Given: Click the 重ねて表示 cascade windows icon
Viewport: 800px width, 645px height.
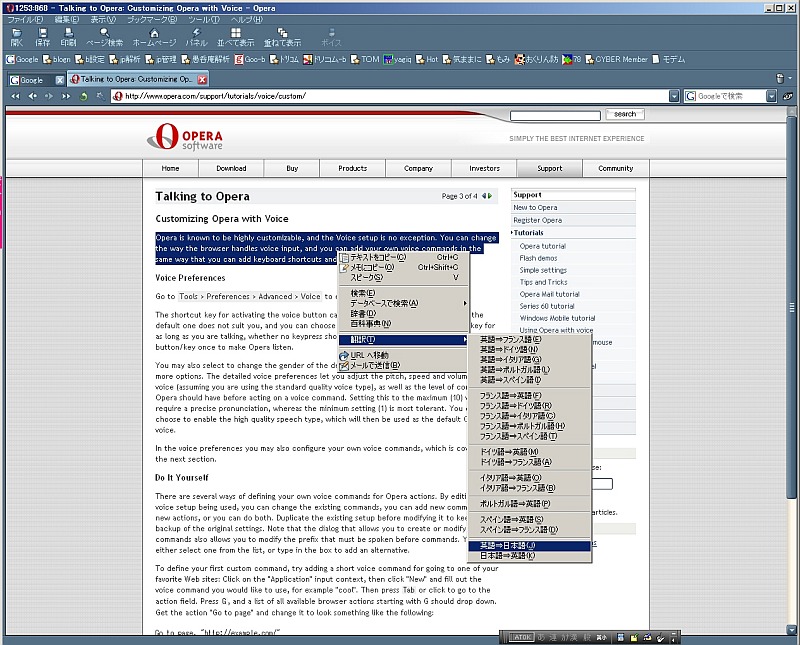Looking at the screenshot, I should pos(282,37).
